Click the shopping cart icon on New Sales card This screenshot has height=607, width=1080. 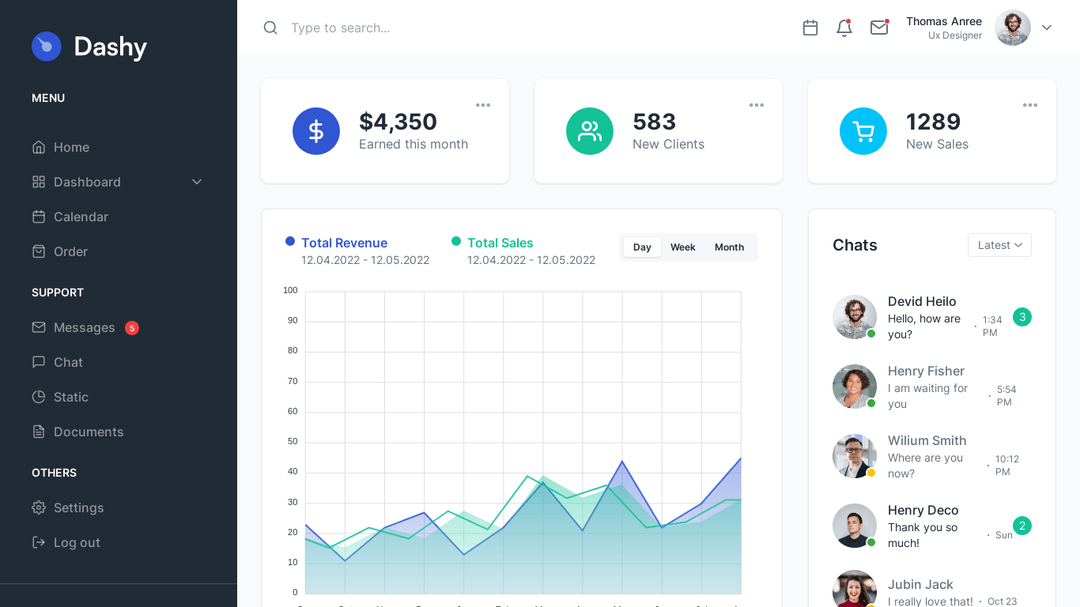[x=863, y=131]
